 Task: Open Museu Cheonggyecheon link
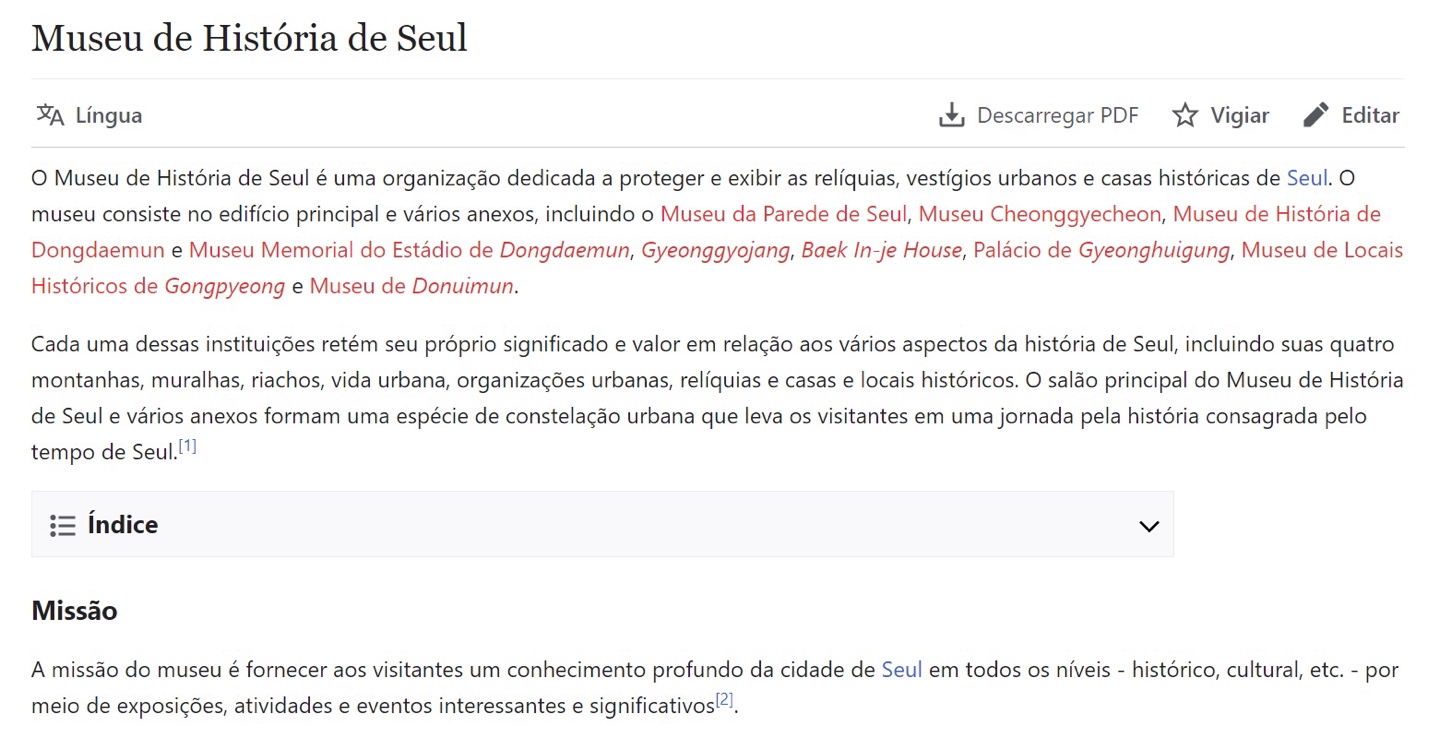(1040, 214)
